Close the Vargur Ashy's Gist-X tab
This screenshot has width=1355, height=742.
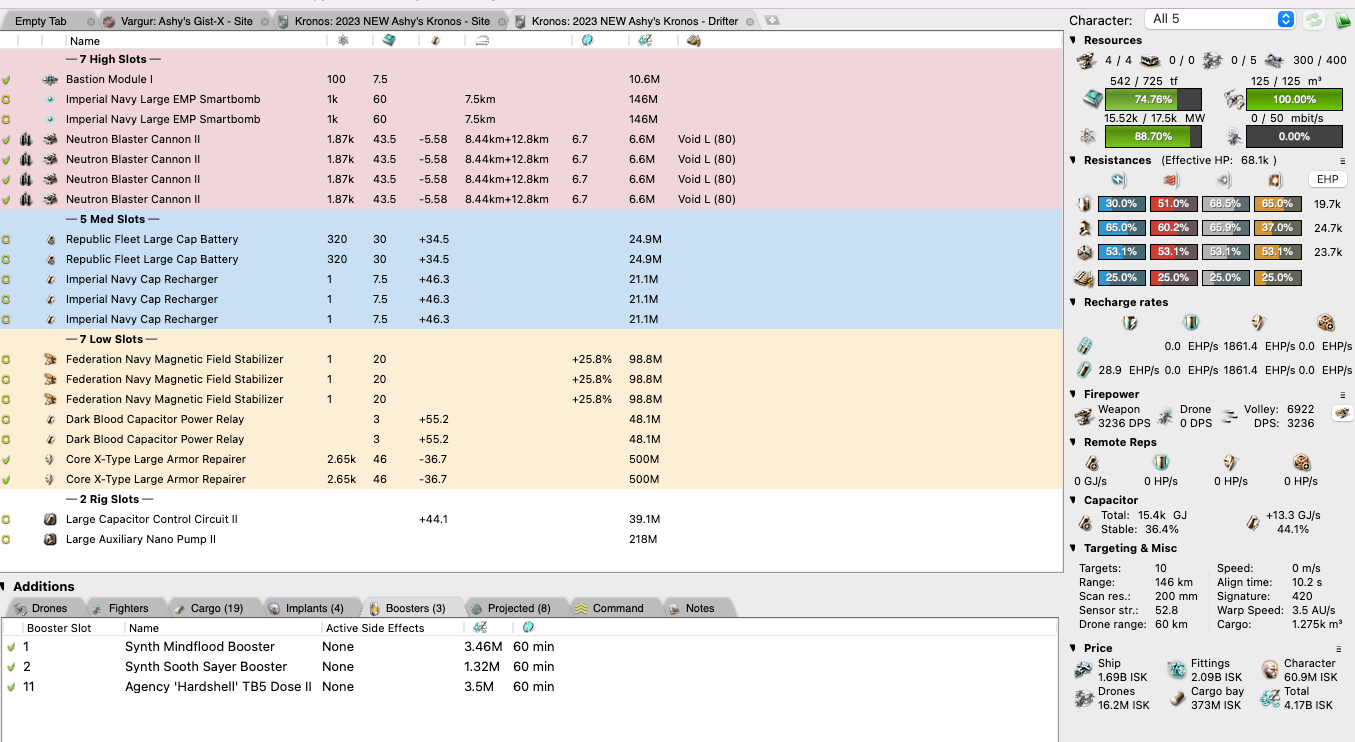pos(262,21)
